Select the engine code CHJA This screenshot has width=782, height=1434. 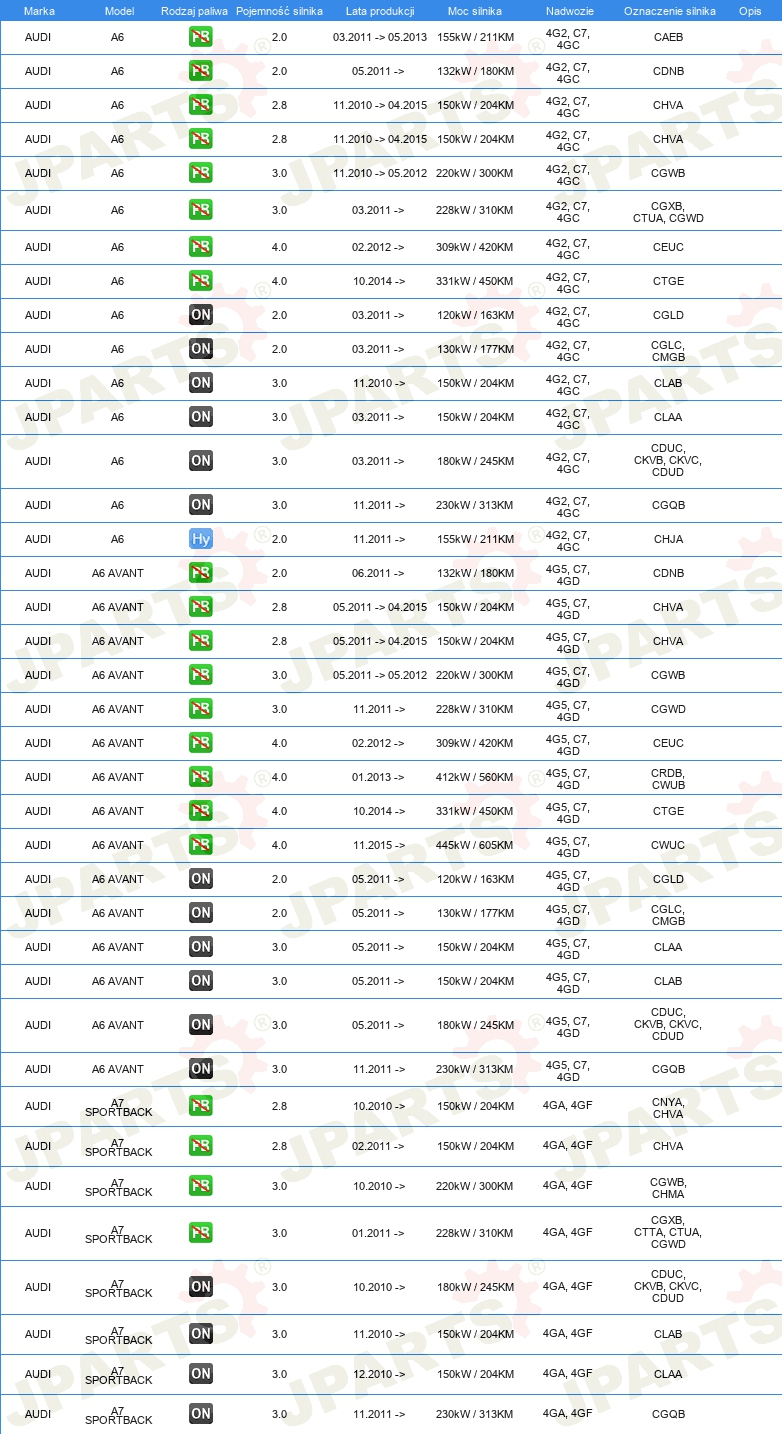[668, 539]
